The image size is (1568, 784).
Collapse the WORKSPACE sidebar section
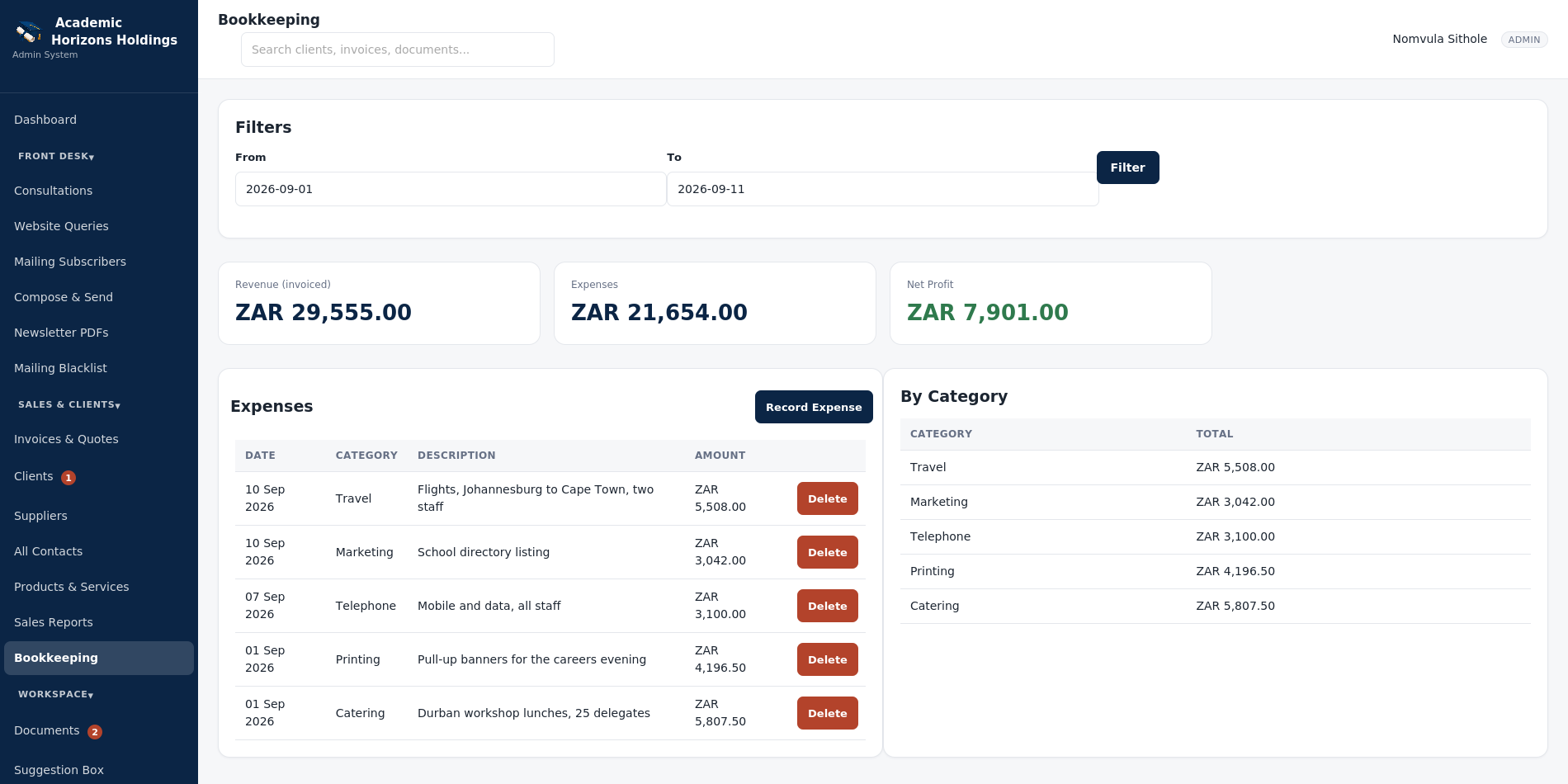(x=55, y=694)
